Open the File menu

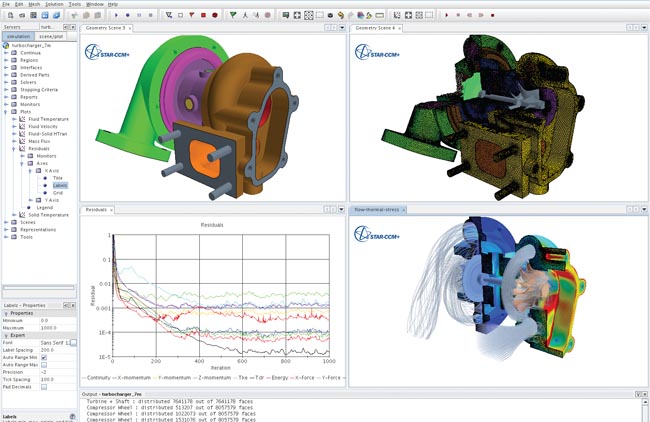pyautogui.click(x=6, y=4)
